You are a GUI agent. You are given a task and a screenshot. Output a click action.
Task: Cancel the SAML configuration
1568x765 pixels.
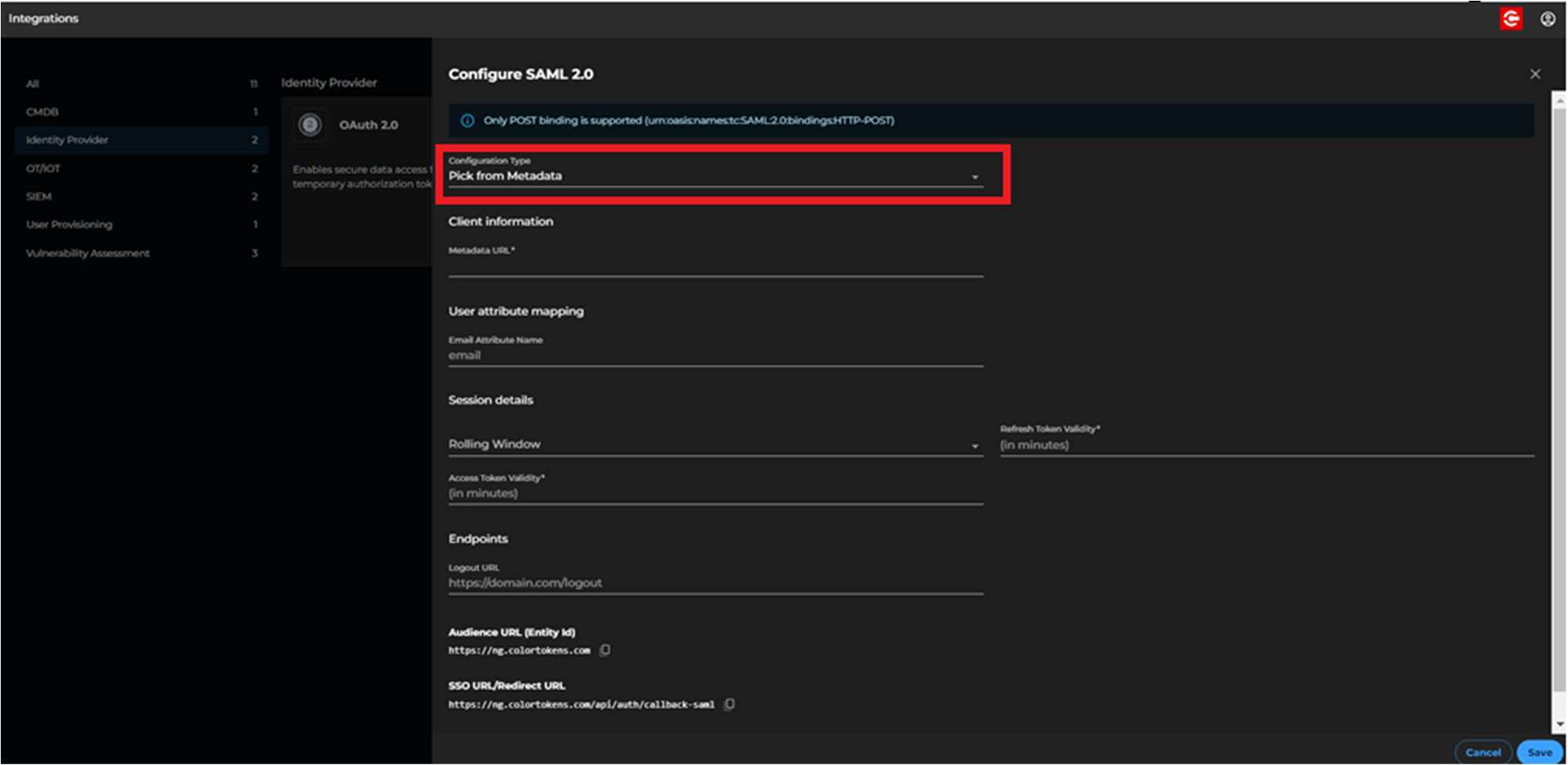click(1483, 751)
